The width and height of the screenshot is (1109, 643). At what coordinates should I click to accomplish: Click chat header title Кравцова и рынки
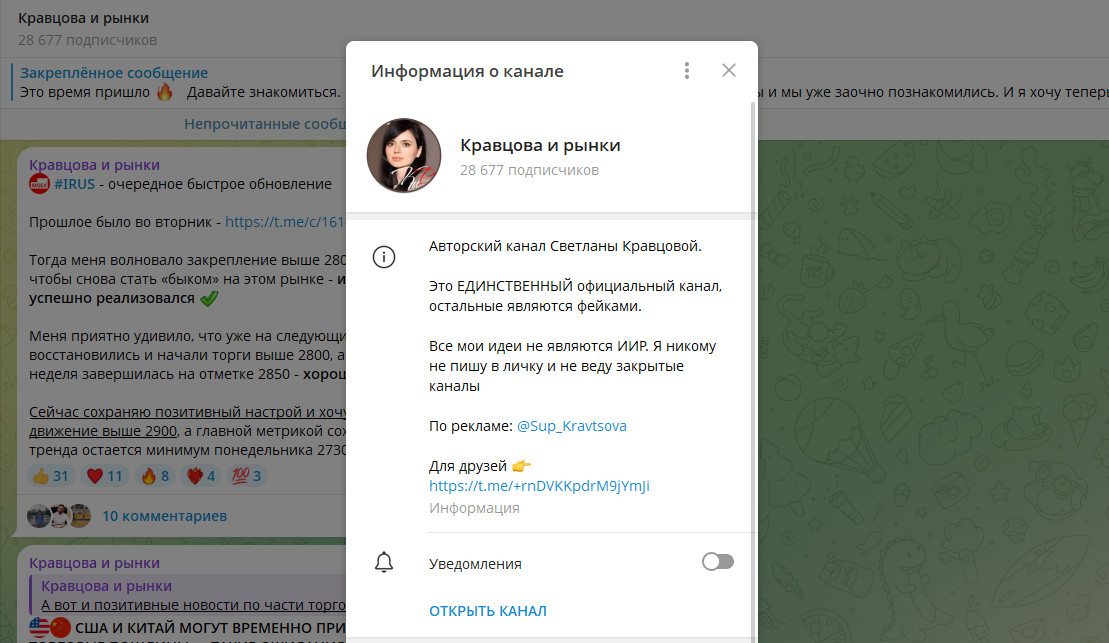pos(83,18)
